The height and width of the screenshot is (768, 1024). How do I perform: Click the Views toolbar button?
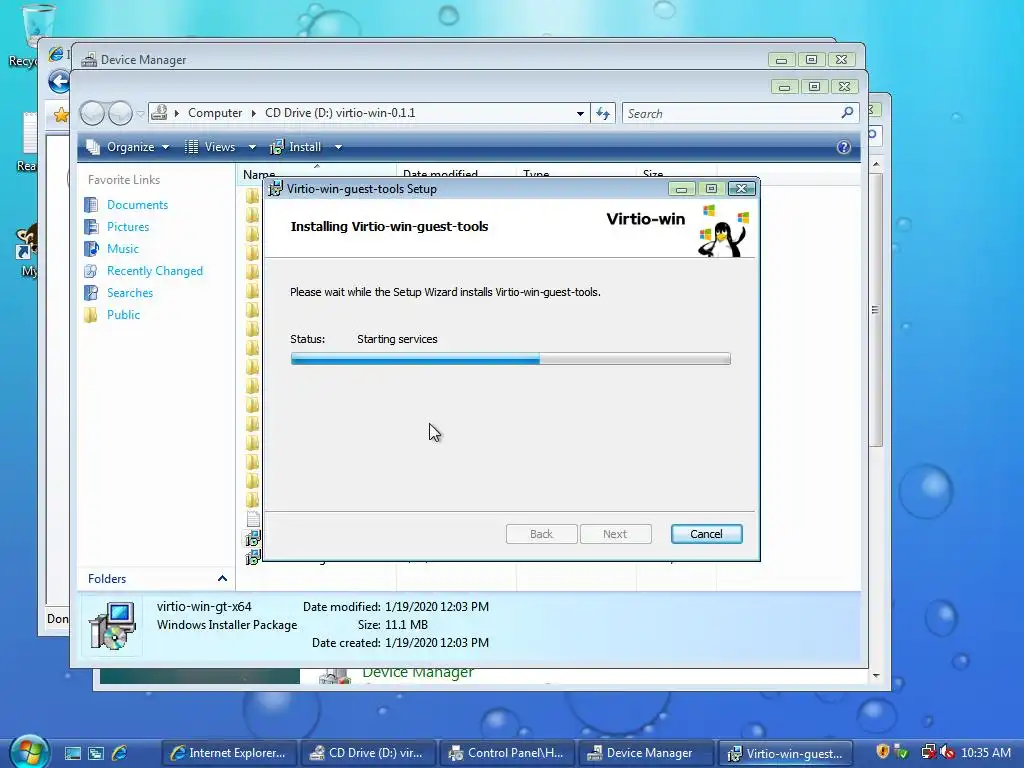(x=210, y=147)
